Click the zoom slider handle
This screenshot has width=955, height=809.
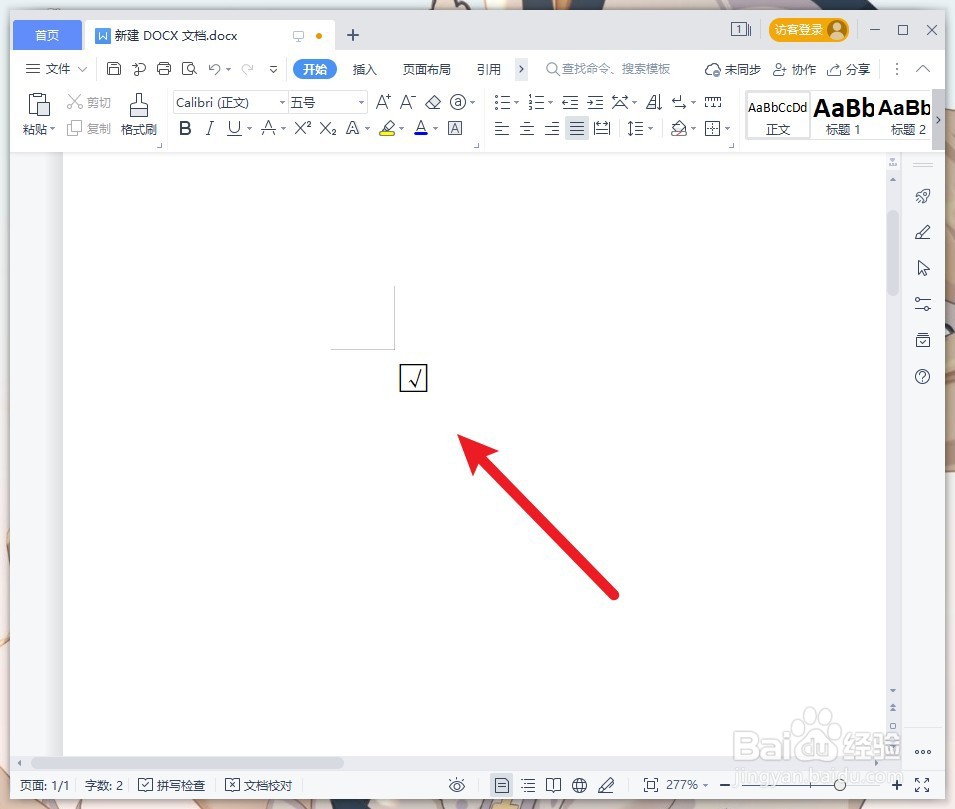pos(840,785)
